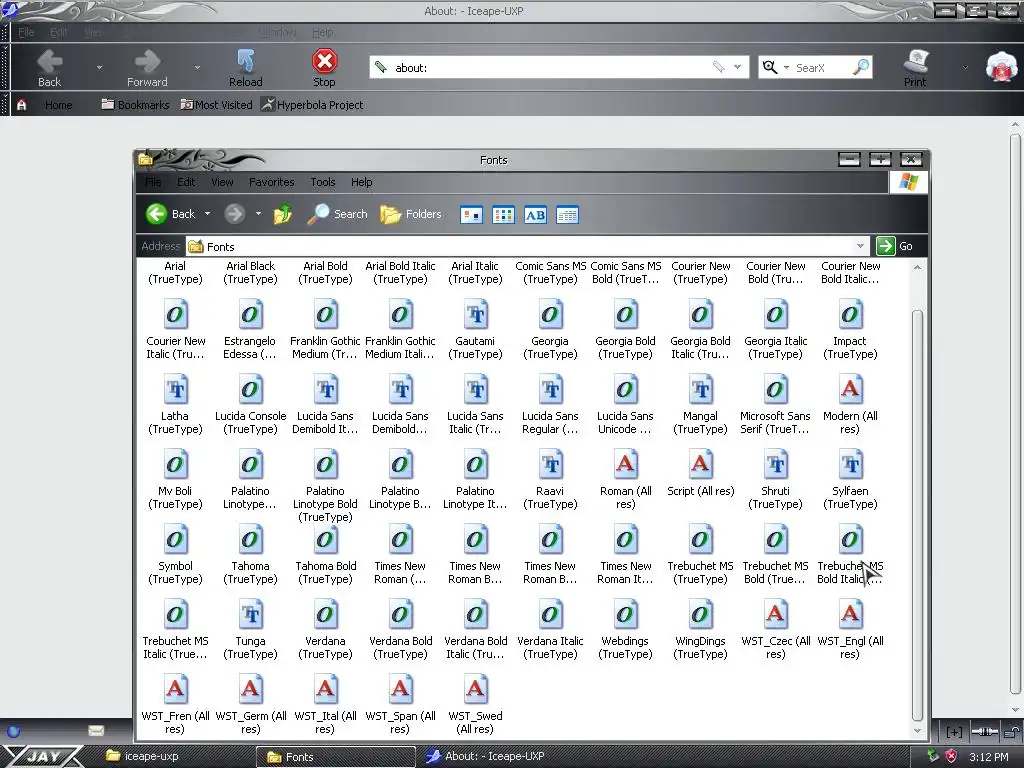Image resolution: width=1024 pixels, height=768 pixels.
Task: Switch to About: - Iceape-UXP taskbar item
Action: 485,756
